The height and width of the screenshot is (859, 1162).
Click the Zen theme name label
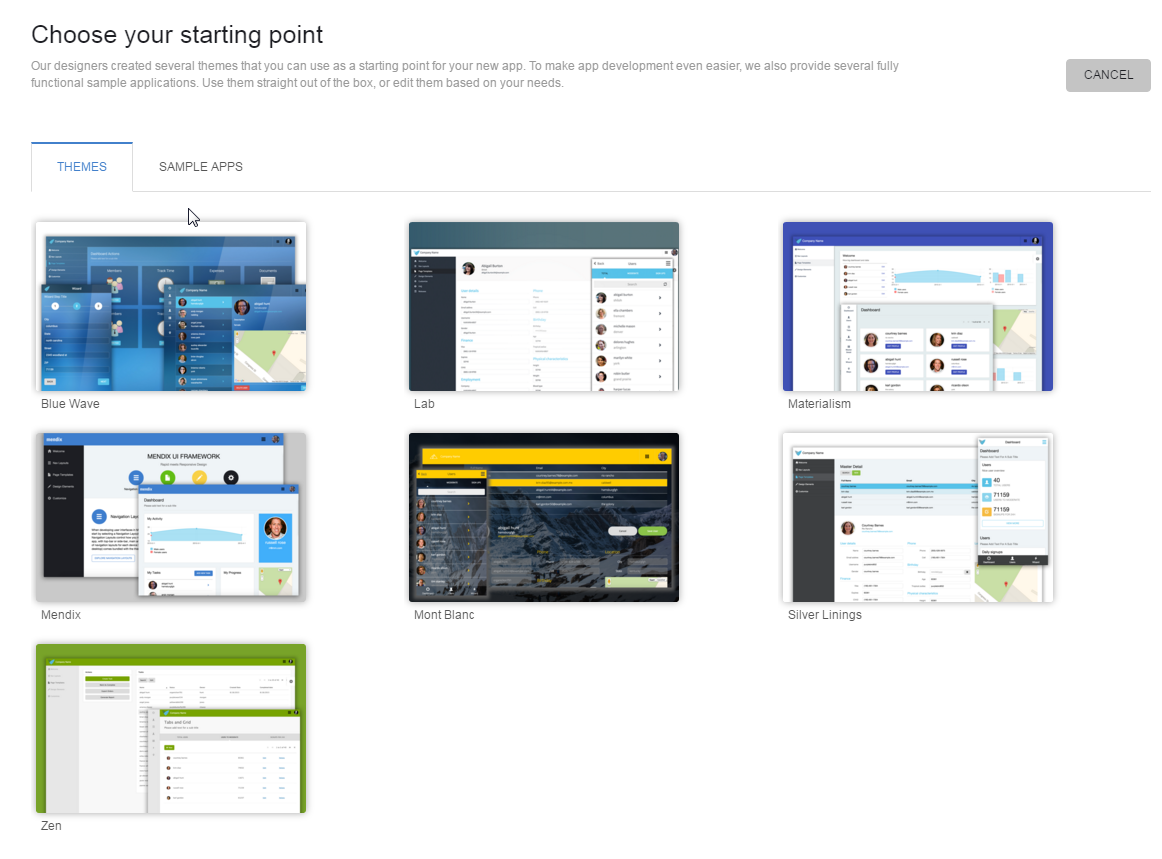click(51, 825)
